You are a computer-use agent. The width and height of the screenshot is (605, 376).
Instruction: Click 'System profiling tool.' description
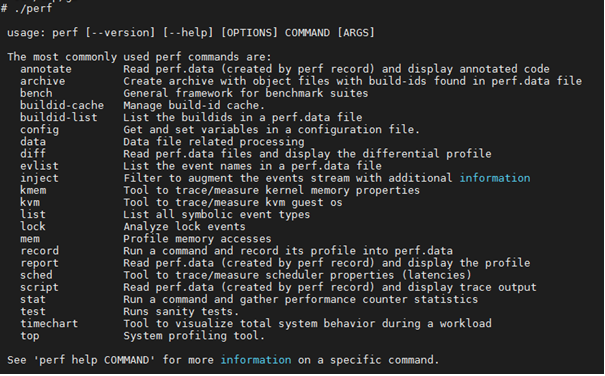point(194,336)
